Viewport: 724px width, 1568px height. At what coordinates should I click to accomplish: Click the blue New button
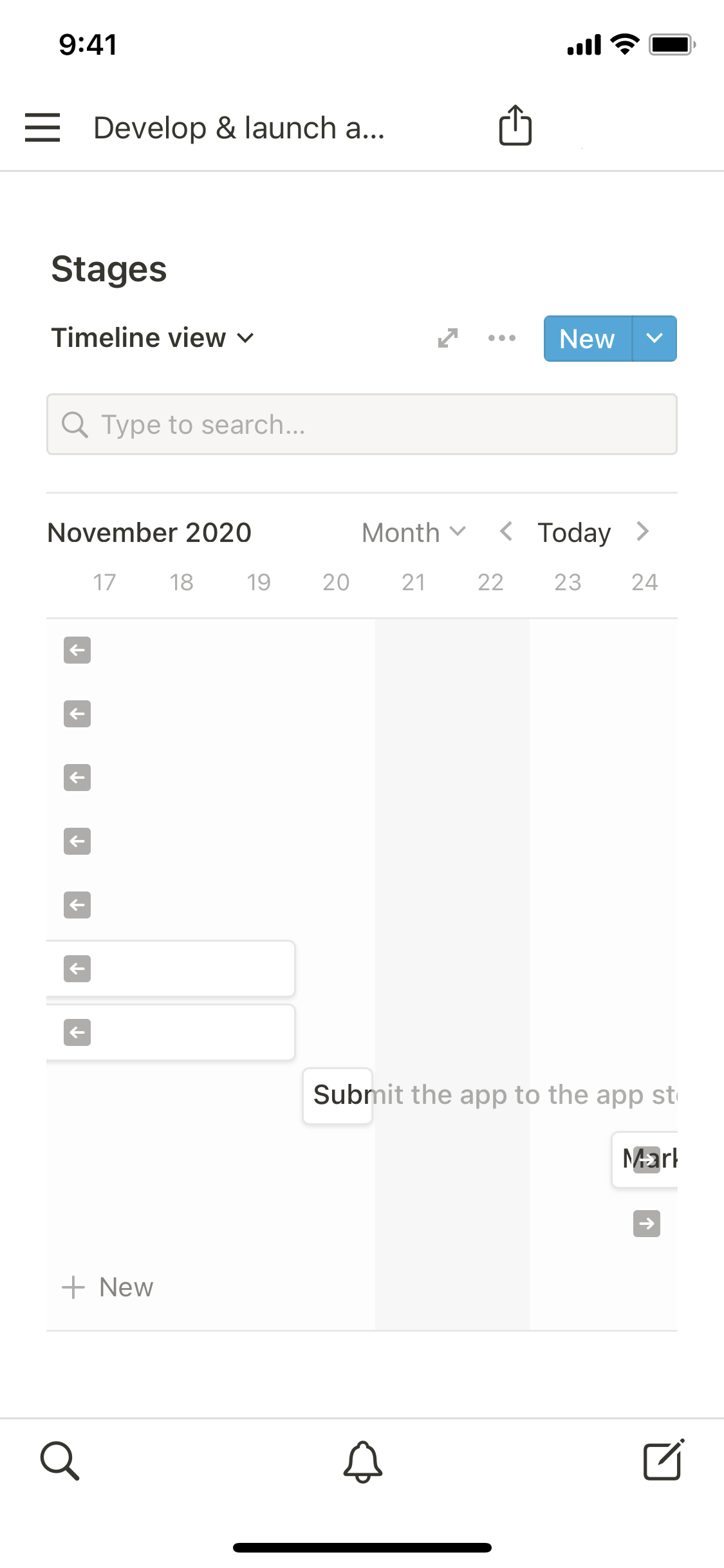pyautogui.click(x=587, y=339)
